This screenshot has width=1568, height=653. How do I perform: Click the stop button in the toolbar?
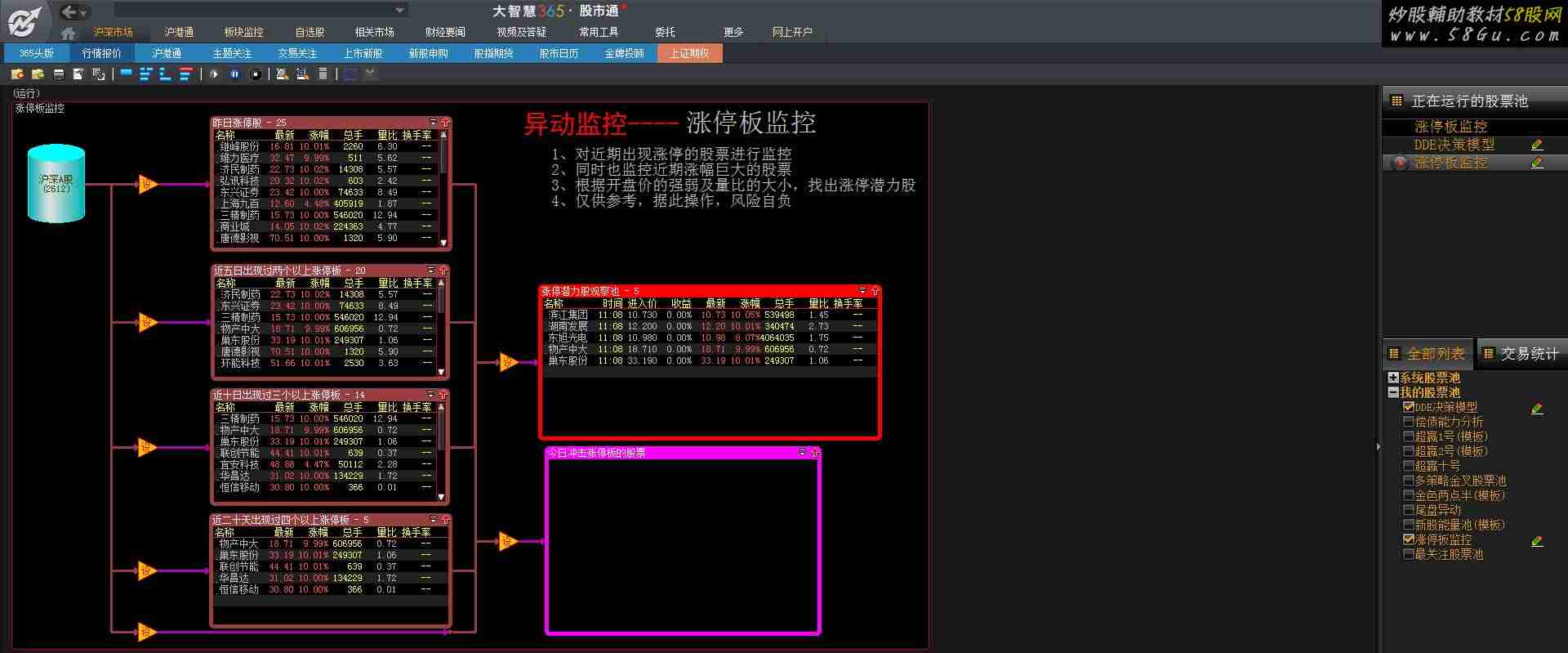[256, 74]
